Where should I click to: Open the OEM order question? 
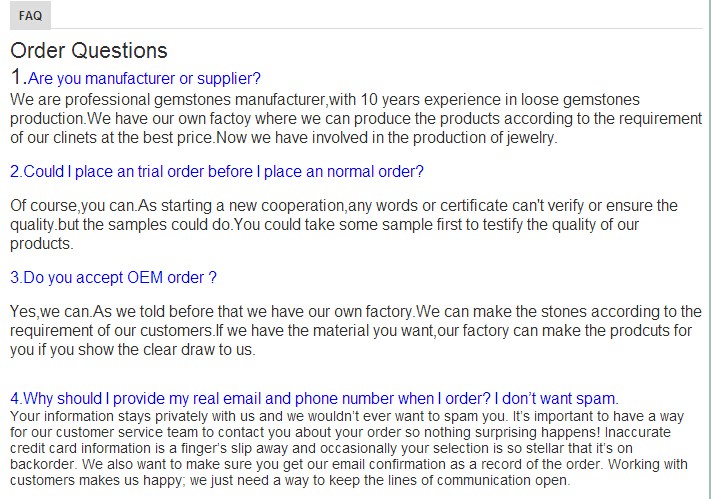pos(113,277)
